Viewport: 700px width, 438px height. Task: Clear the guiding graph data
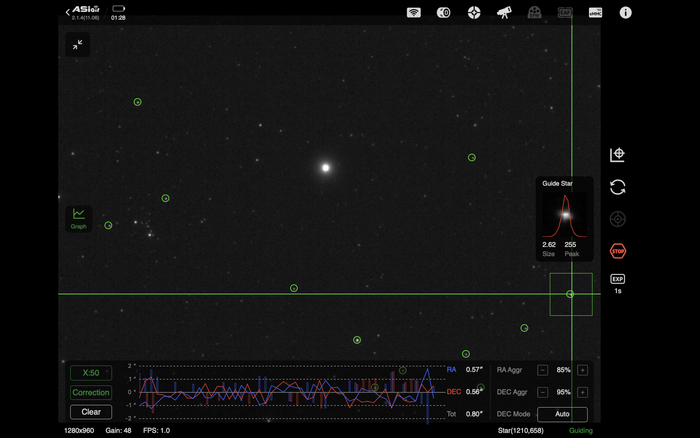pyautogui.click(x=91, y=412)
